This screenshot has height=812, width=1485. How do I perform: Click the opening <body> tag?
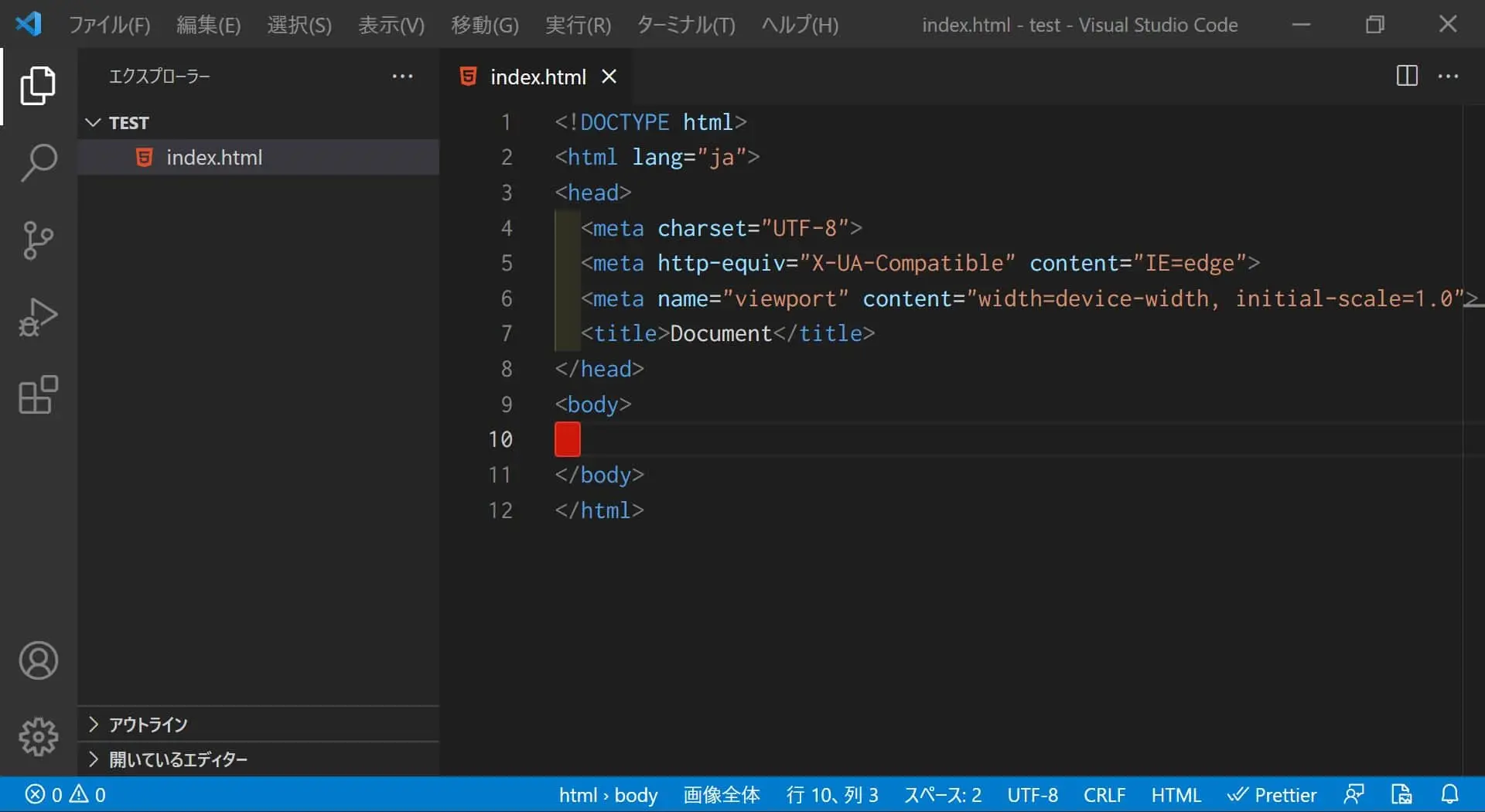[x=592, y=404]
